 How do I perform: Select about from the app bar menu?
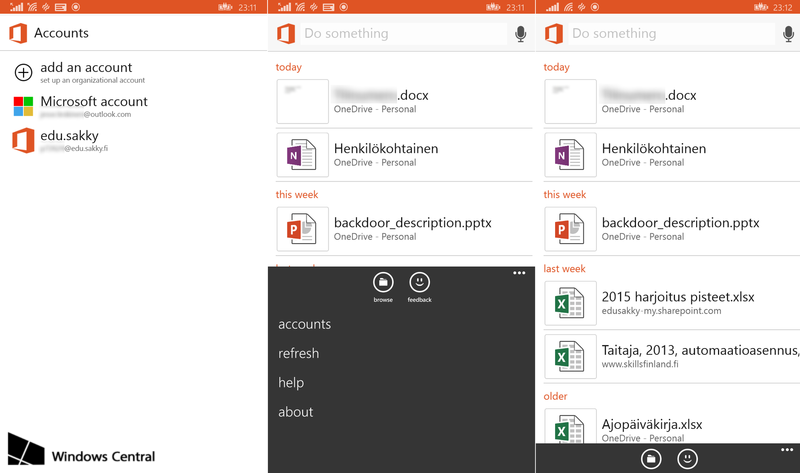click(295, 412)
